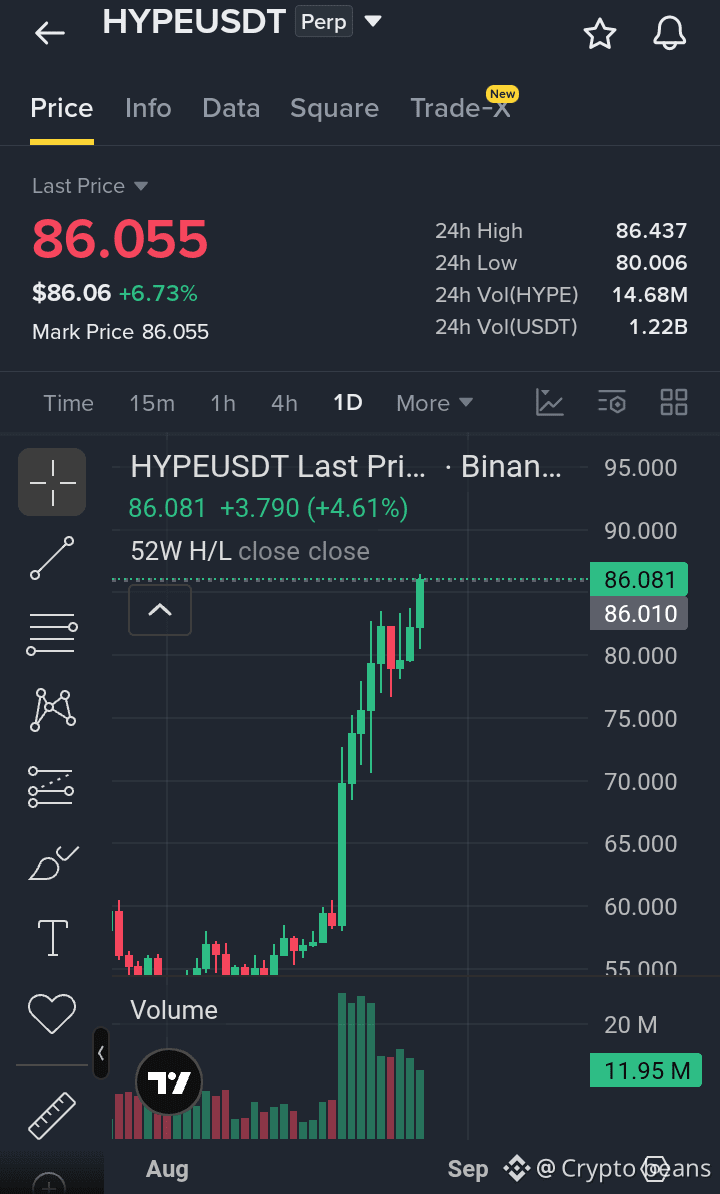Open the HYPEUSDT pair selector dropdown arrow

(372, 21)
